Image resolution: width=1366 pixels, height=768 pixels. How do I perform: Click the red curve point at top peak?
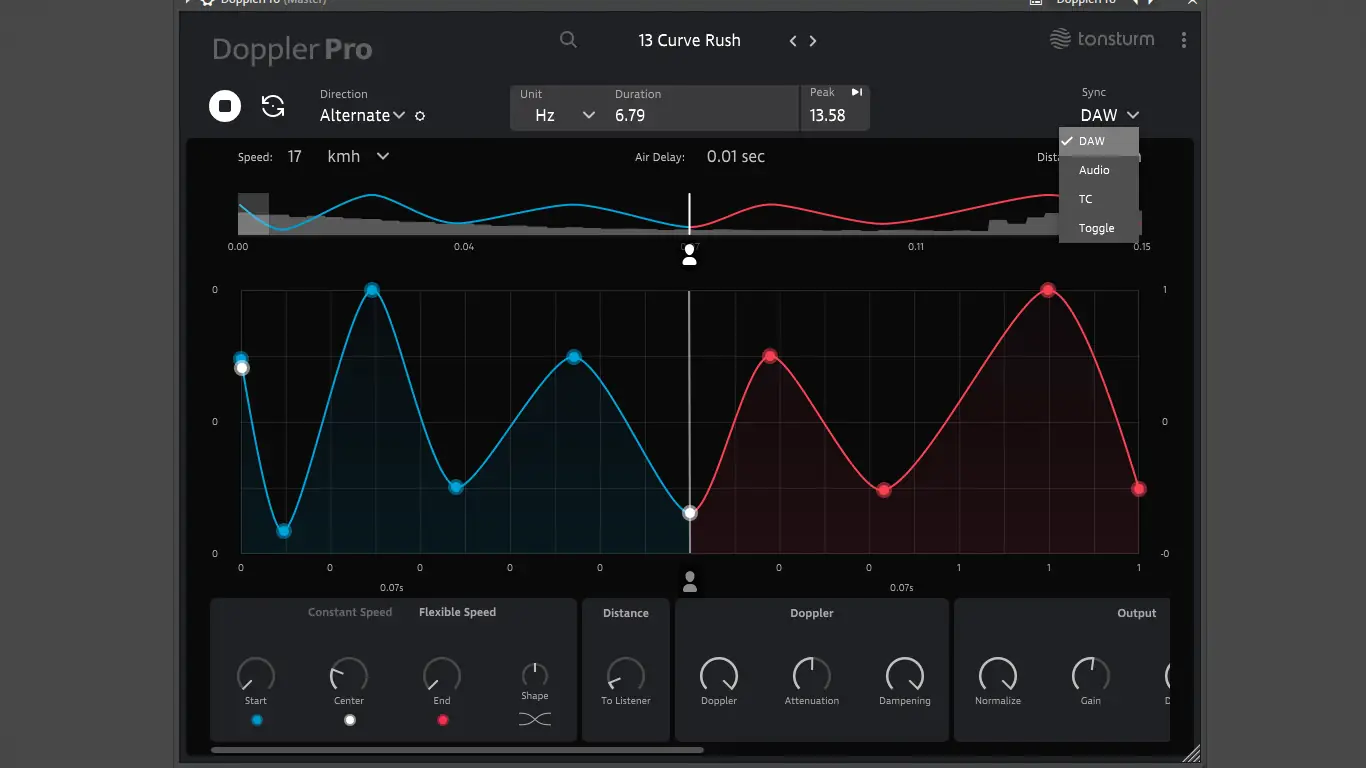coord(1048,290)
